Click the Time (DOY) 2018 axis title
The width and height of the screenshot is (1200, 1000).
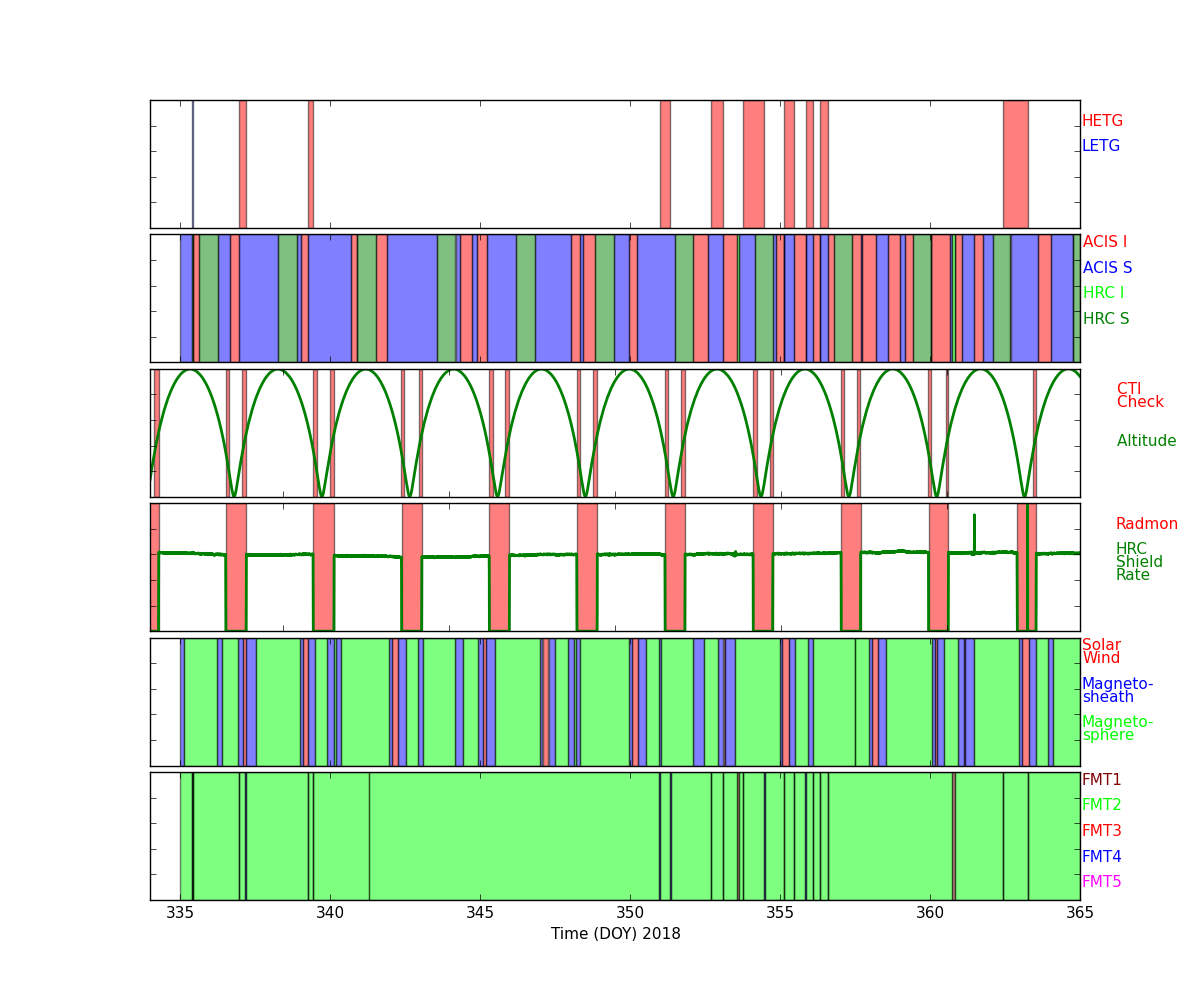tap(615, 934)
